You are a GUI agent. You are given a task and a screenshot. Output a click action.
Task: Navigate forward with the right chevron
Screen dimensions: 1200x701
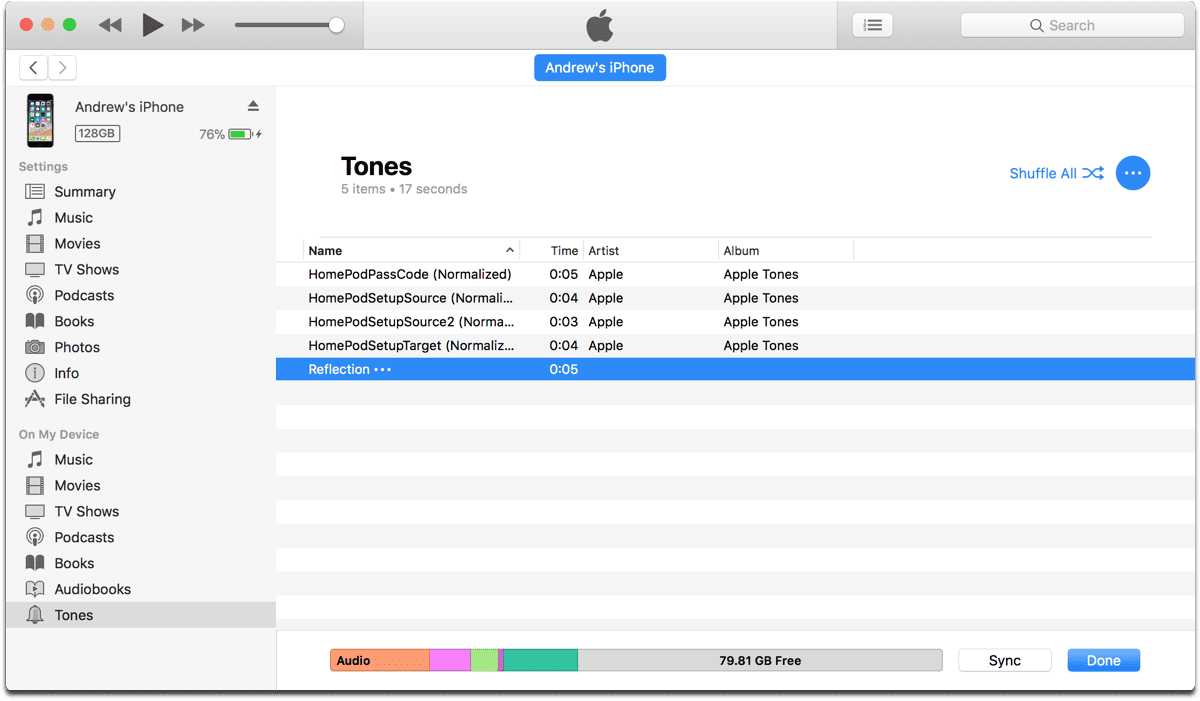(63, 68)
